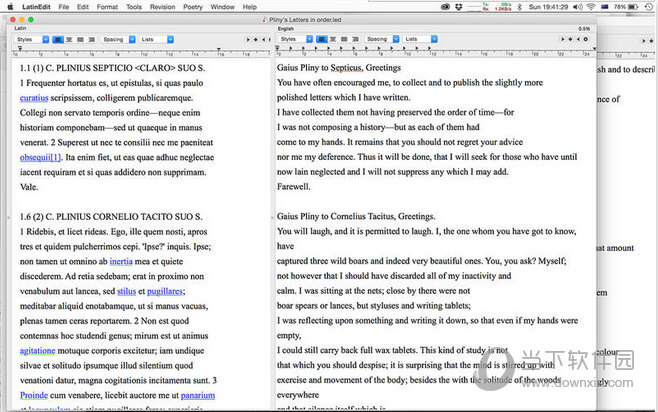Select justify alignment in the Latin pane
The image size is (658, 412).
pos(81,39)
